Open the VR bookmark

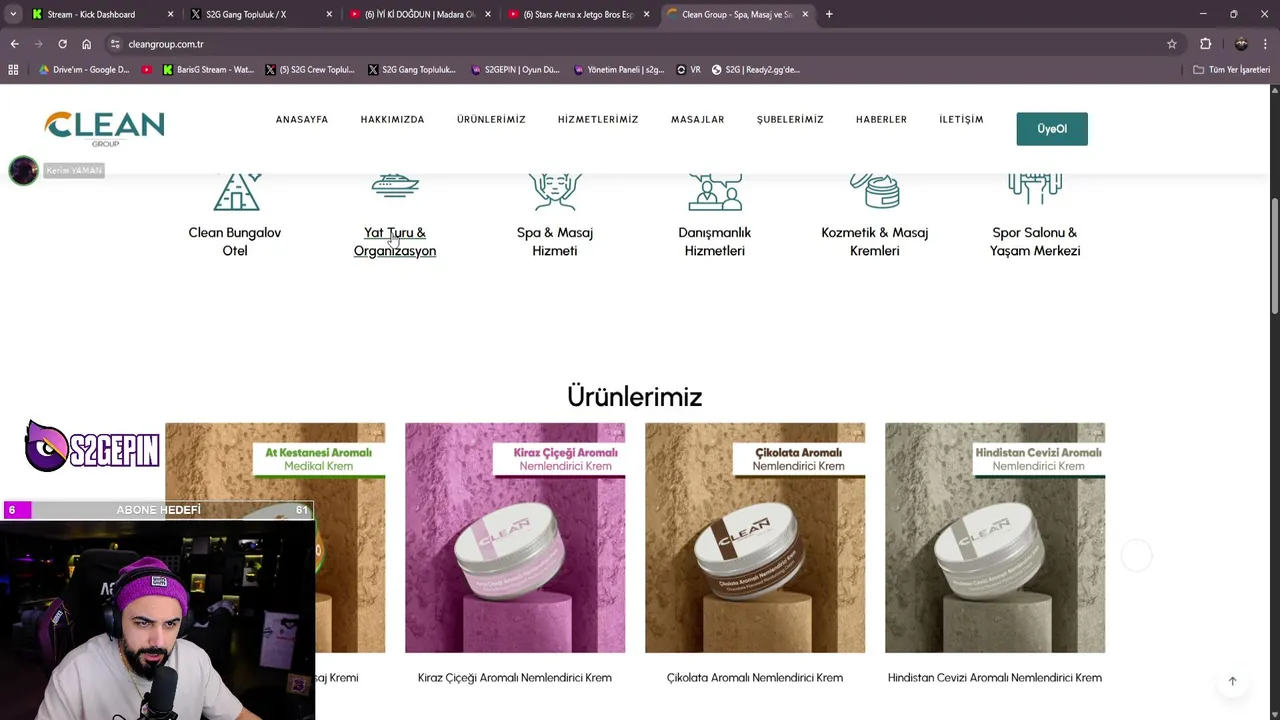pos(689,70)
